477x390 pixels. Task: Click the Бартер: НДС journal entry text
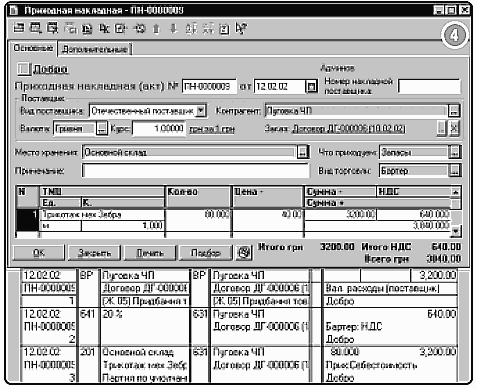point(354,327)
